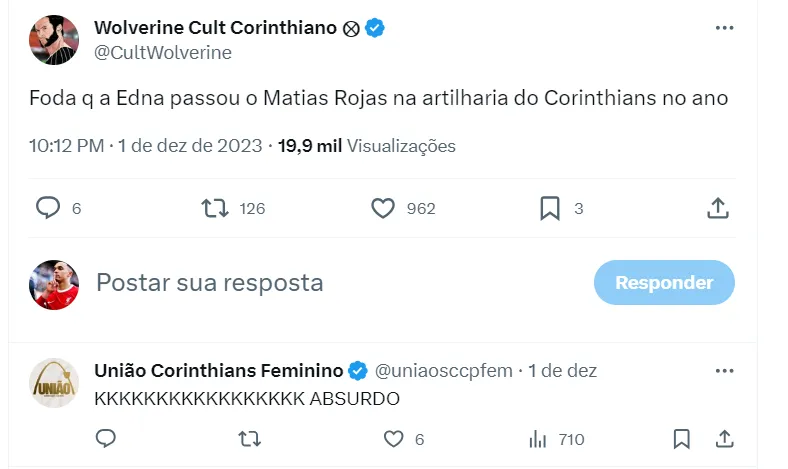Like the main tweet with 962 likes
Screen dimensions: 788x469
click(384, 208)
